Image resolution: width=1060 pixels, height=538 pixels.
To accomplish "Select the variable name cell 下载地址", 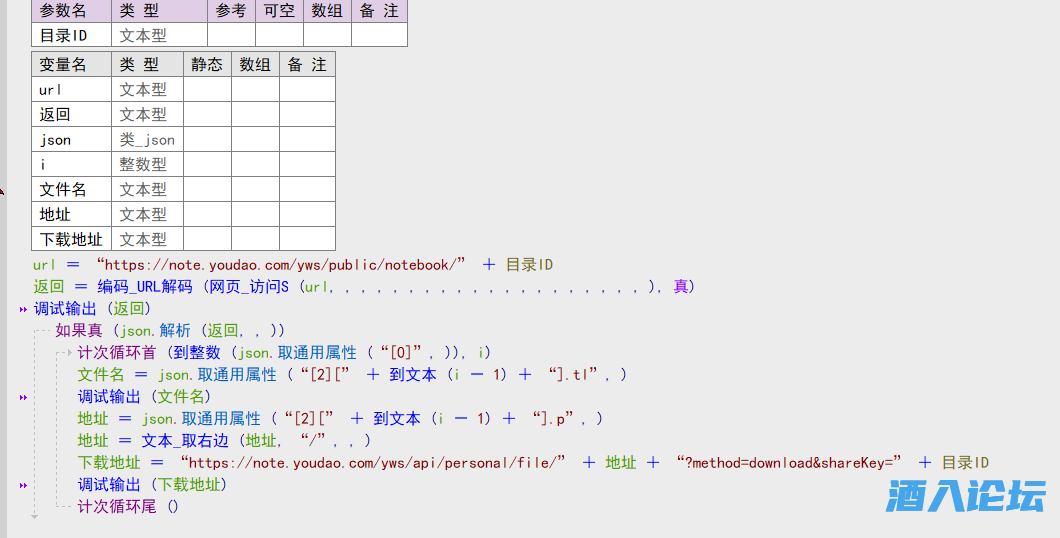I will pyautogui.click(x=71, y=239).
